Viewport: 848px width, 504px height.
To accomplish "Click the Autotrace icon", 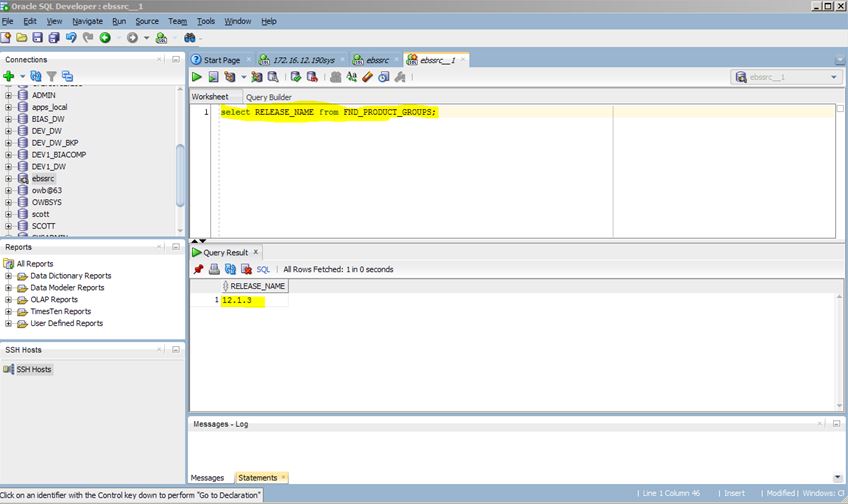I will 257,77.
